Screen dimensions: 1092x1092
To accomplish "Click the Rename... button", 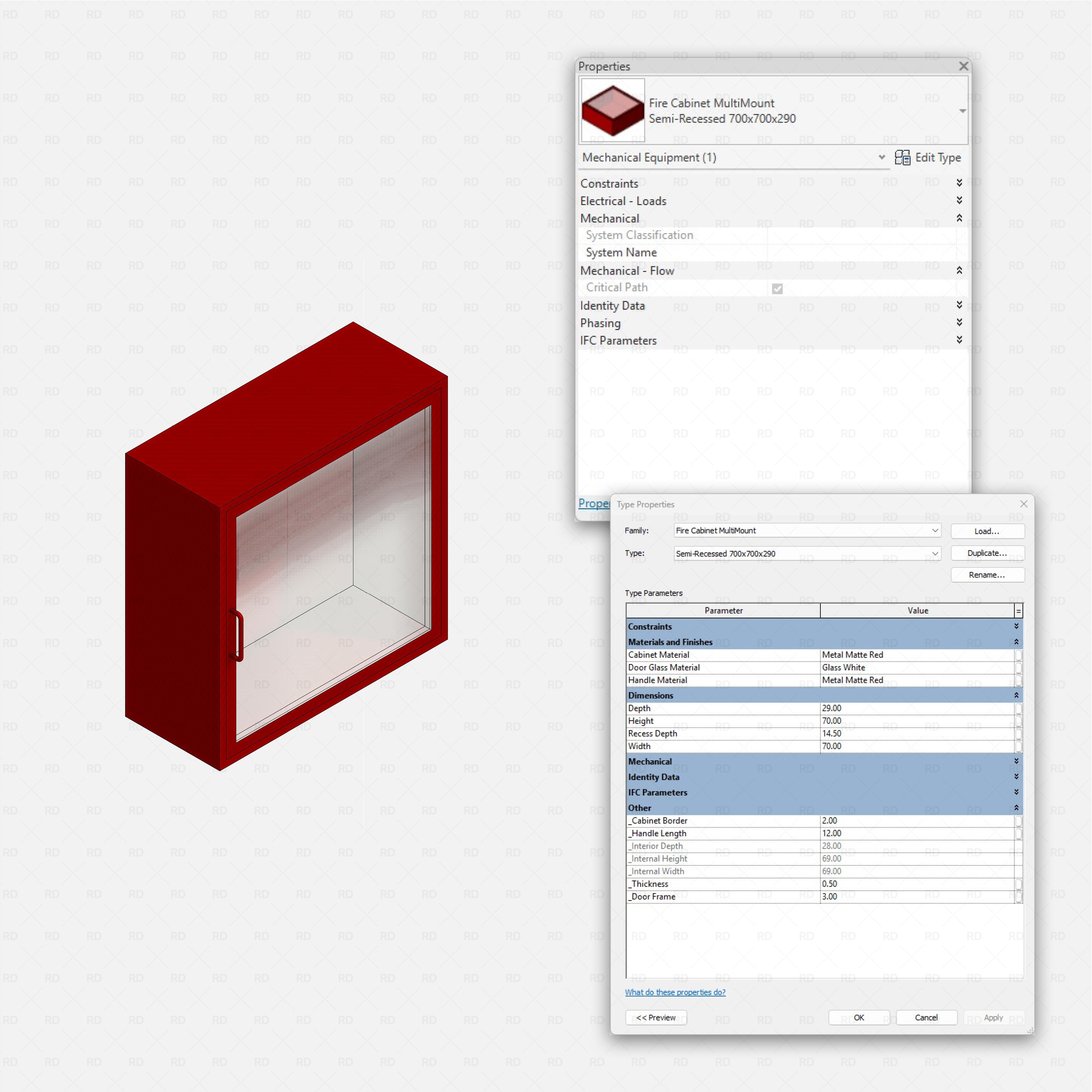I will point(987,575).
